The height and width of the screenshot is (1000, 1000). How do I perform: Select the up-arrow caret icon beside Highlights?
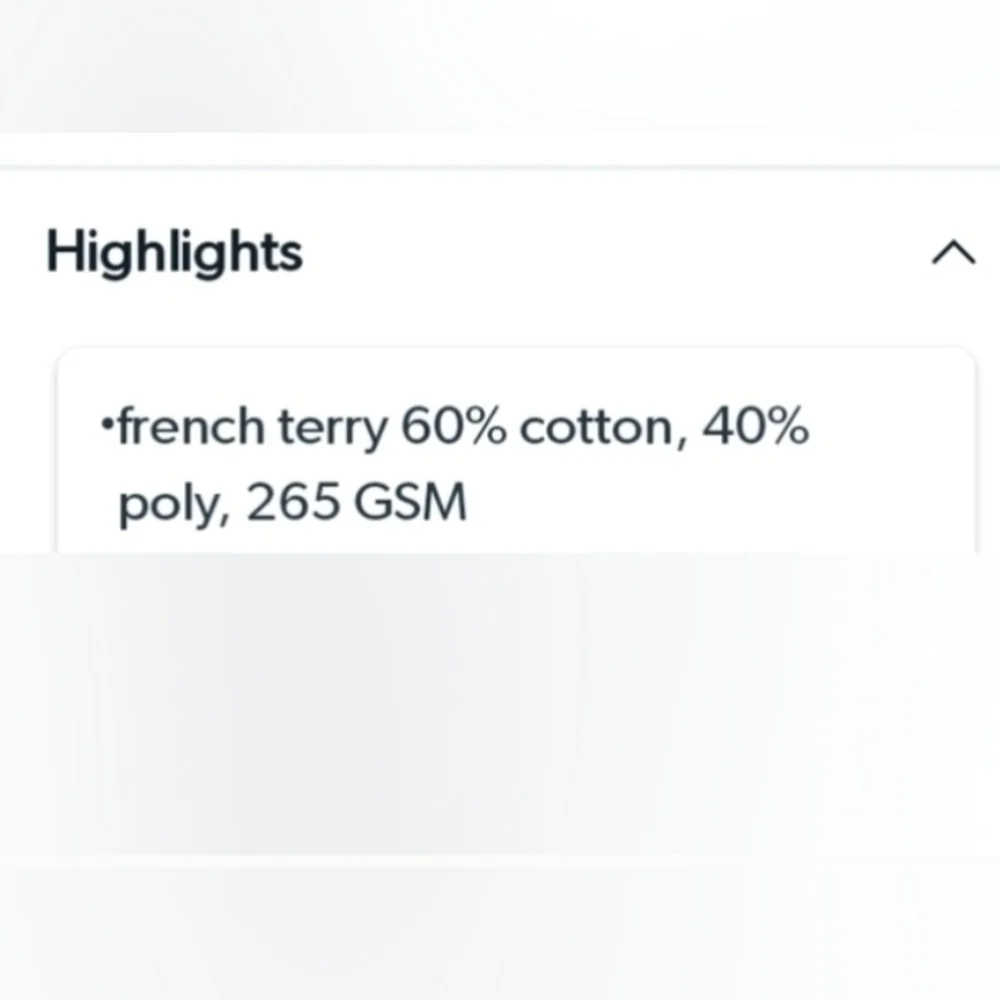point(953,253)
